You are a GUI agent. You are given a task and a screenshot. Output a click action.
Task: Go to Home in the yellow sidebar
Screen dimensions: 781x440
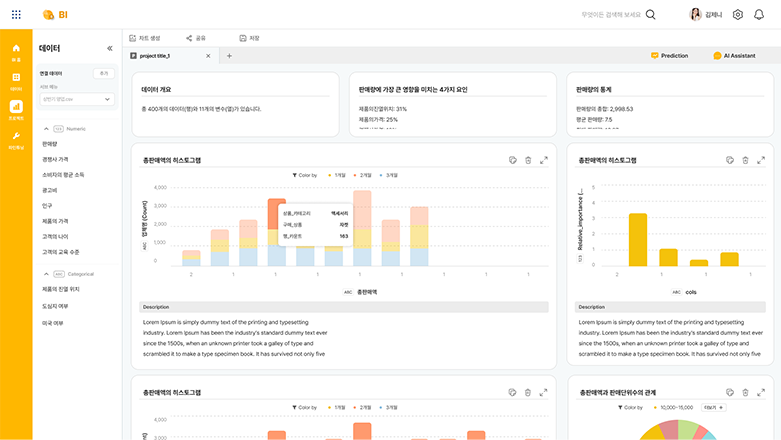(16, 52)
